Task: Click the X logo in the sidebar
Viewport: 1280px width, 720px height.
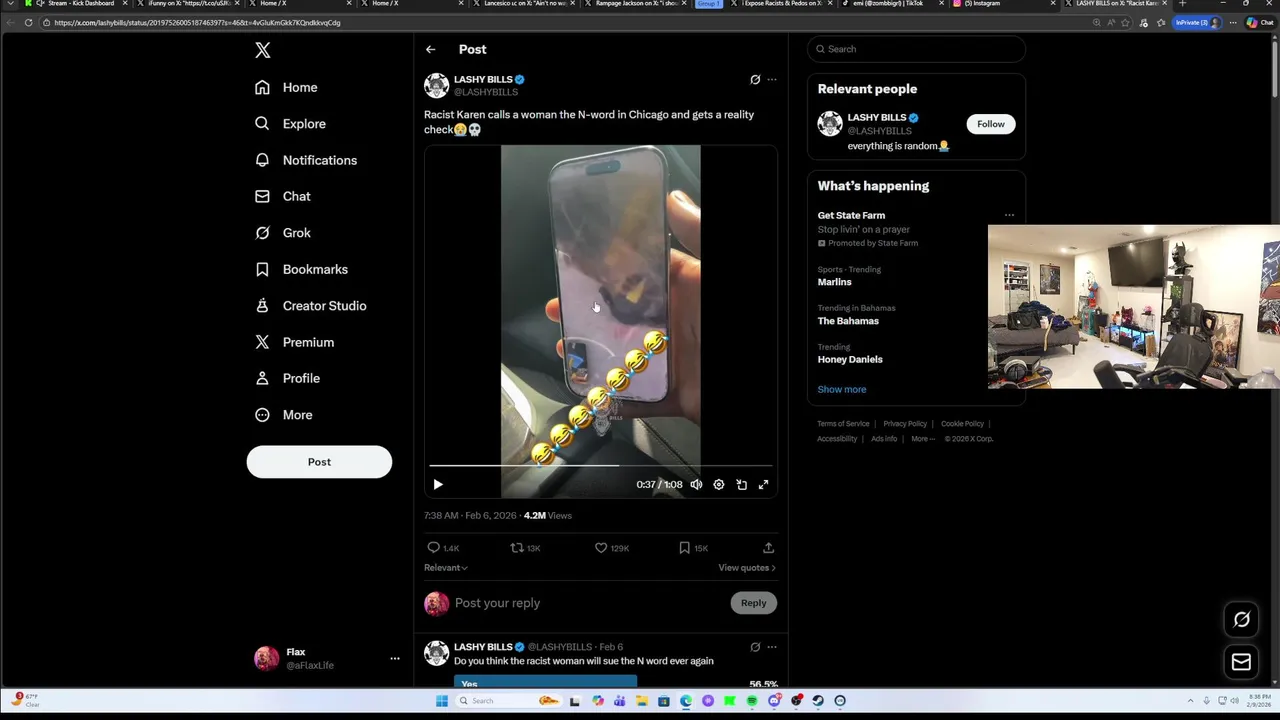Action: 262,50
